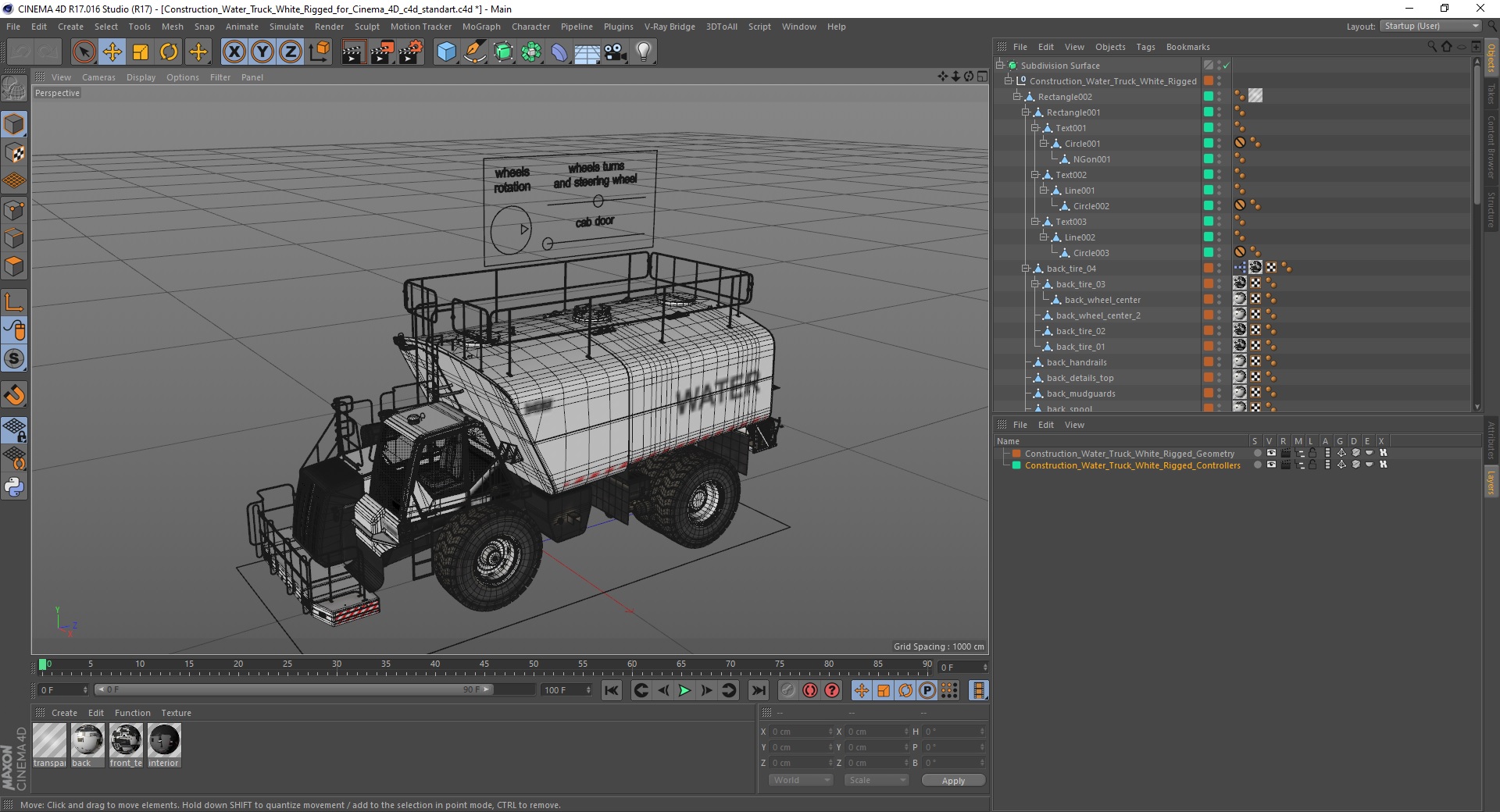
Task: Toggle Z axis lock
Action: (291, 52)
